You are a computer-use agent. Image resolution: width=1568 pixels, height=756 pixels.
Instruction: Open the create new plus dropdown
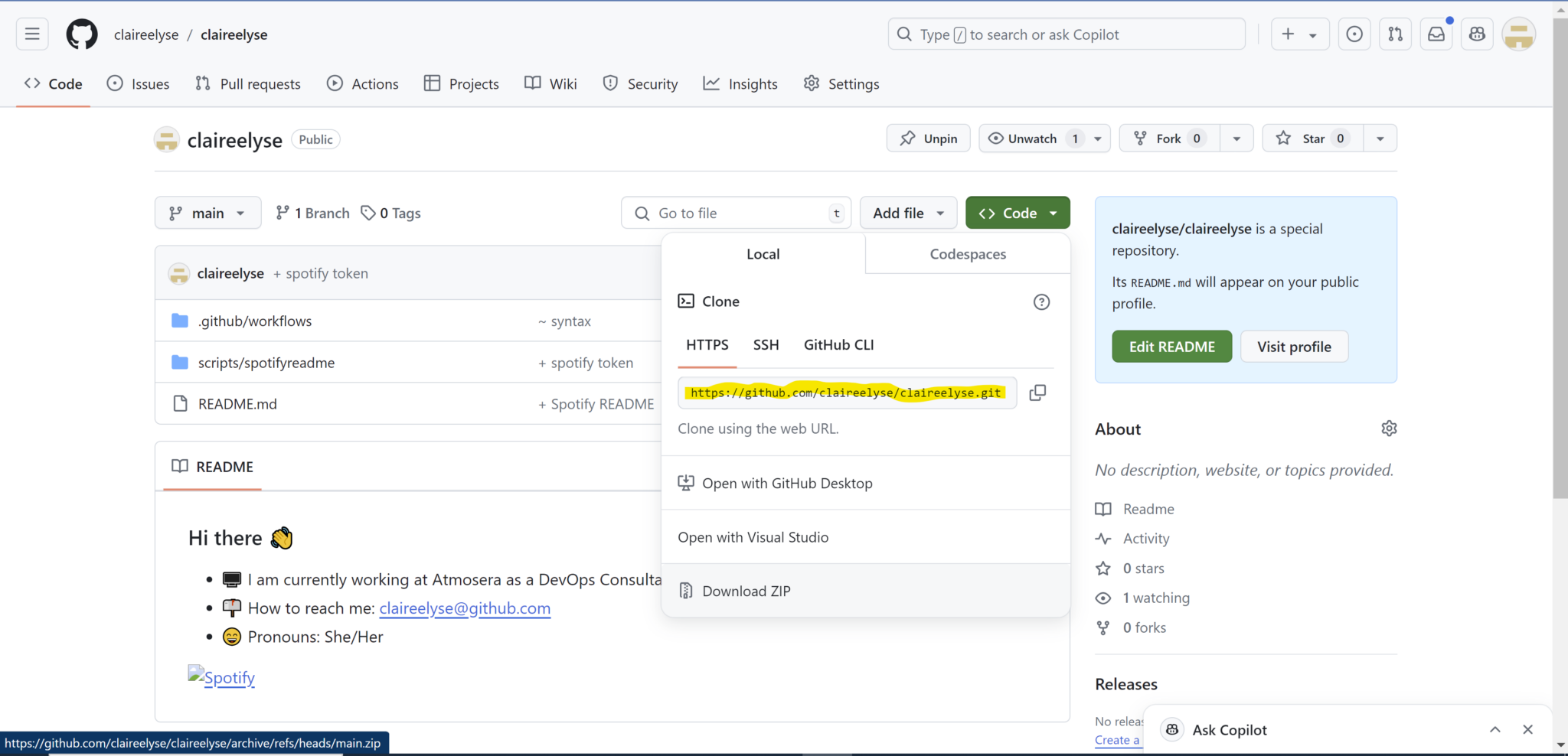point(1300,34)
